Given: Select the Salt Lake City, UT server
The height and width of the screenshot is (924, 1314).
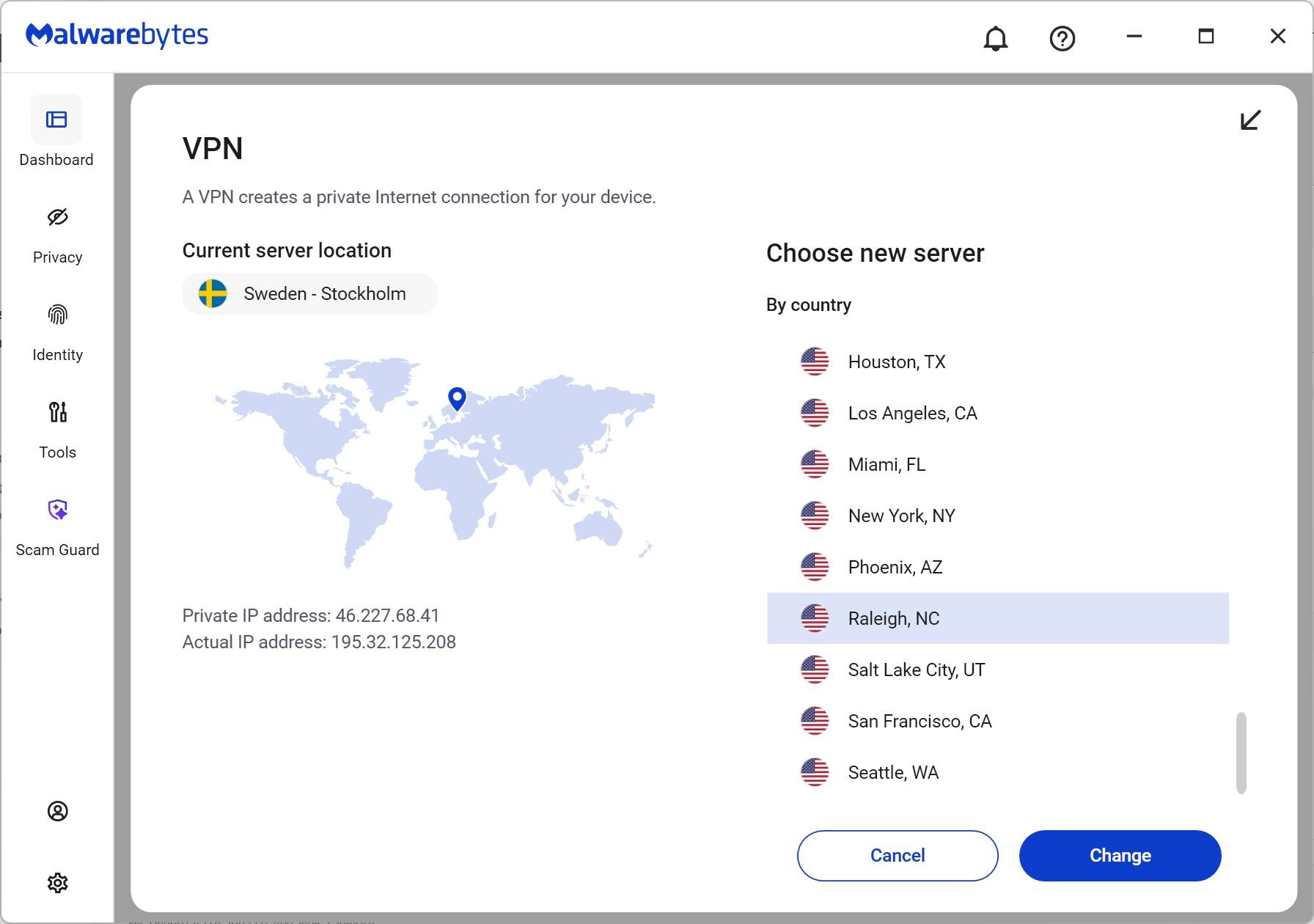Looking at the screenshot, I should (998, 670).
